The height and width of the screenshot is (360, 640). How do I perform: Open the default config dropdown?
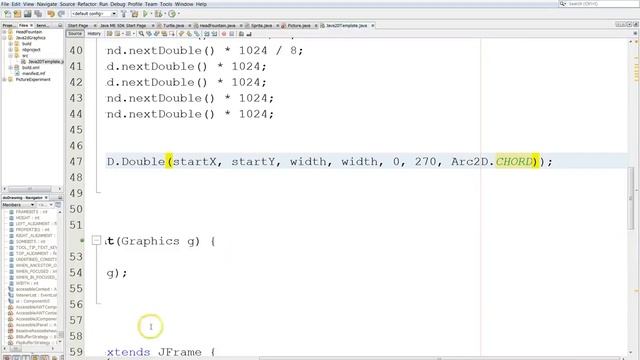pos(113,14)
